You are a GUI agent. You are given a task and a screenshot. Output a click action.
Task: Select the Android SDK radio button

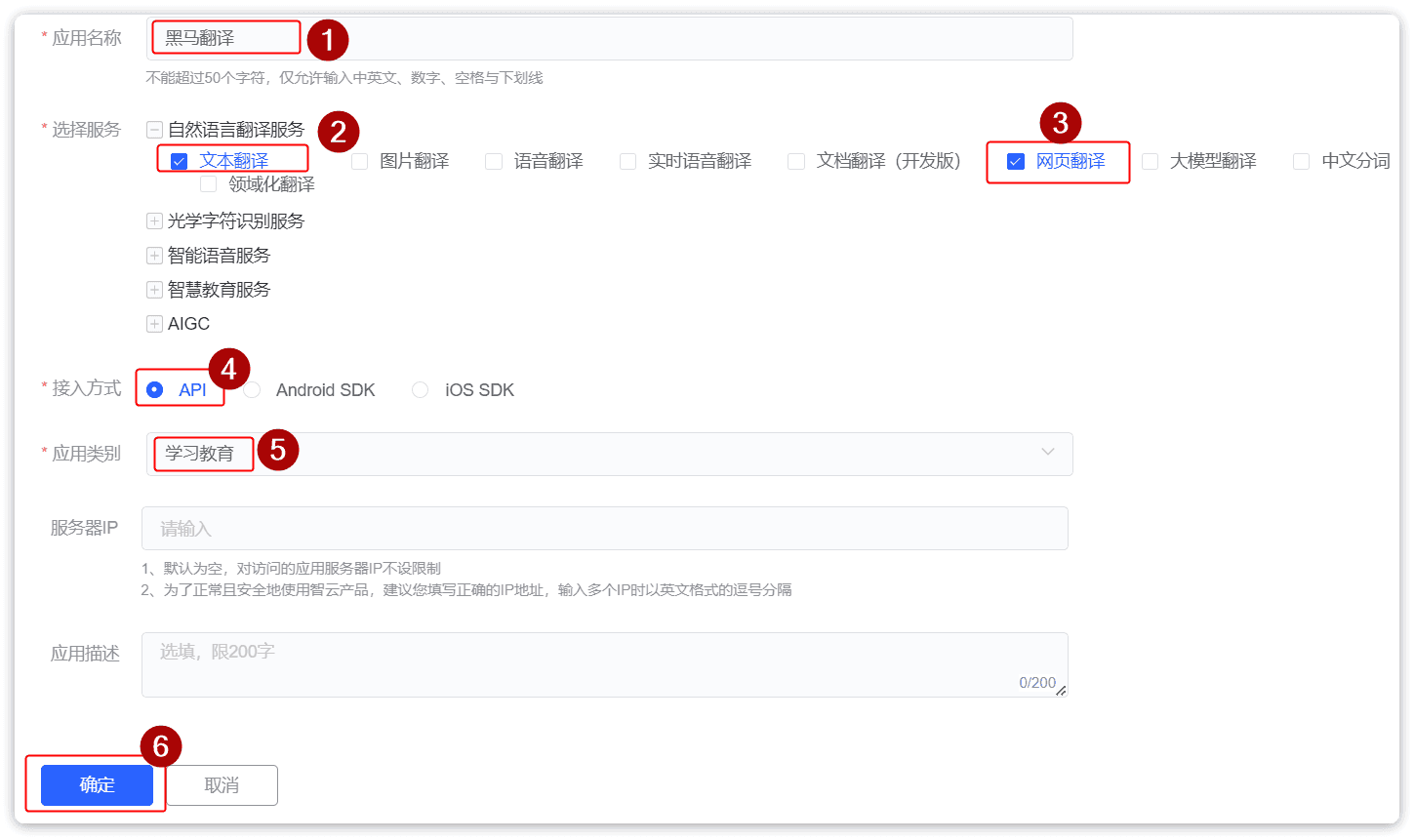[x=253, y=390]
